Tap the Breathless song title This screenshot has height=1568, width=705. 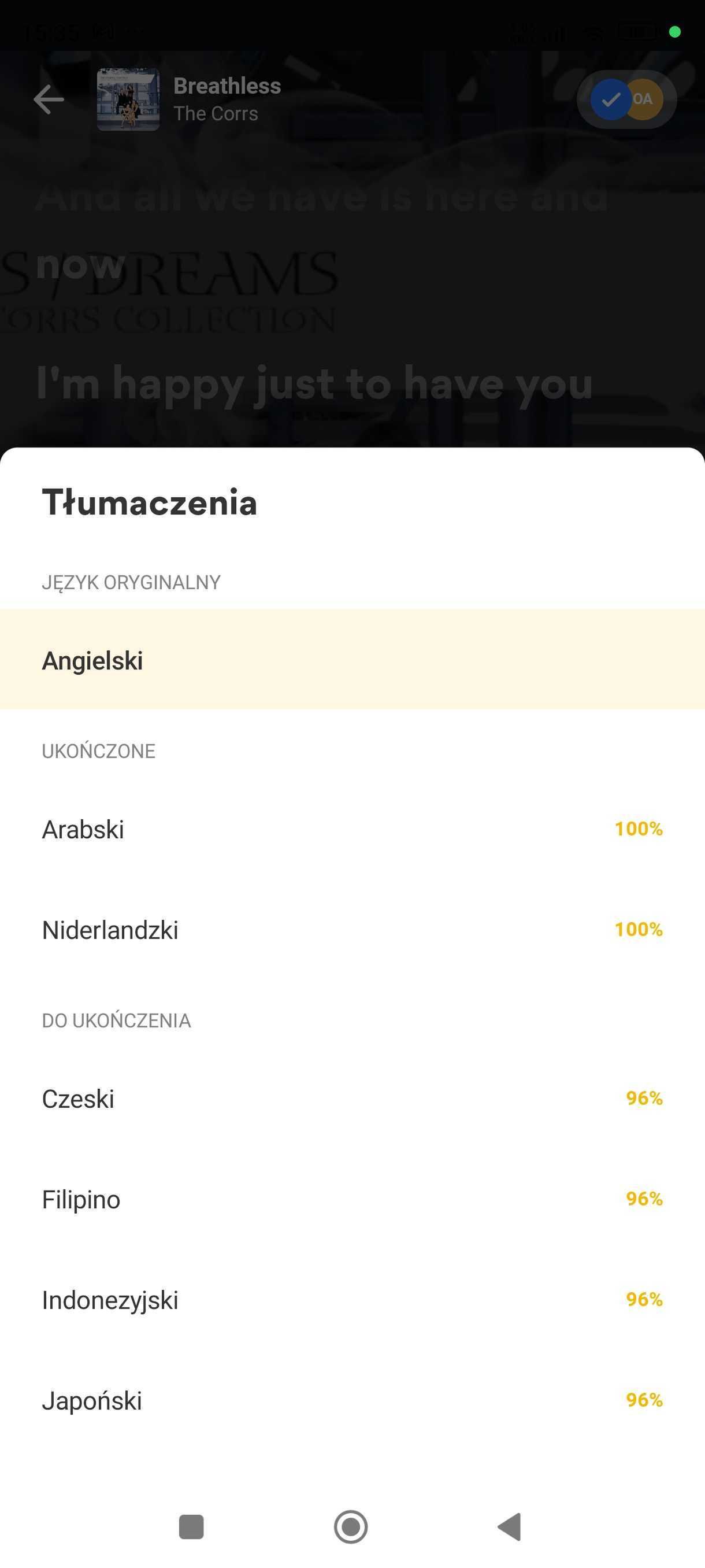[227, 86]
